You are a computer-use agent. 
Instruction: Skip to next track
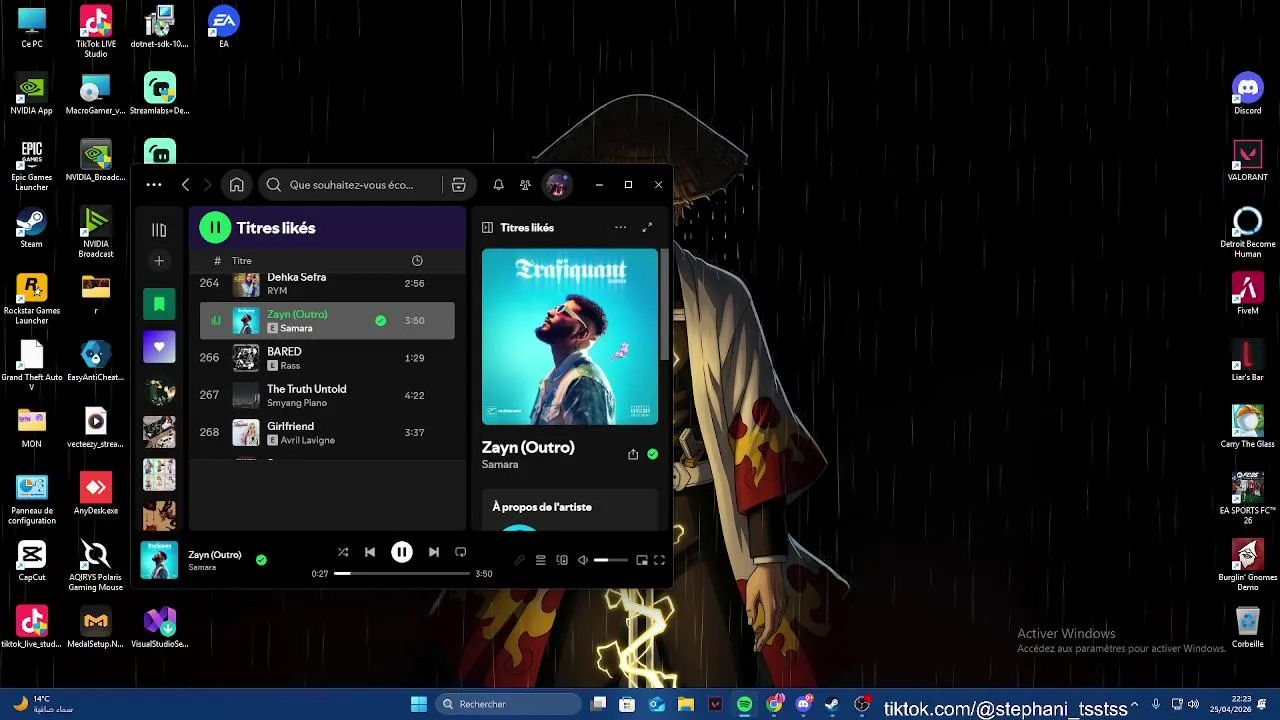[433, 552]
